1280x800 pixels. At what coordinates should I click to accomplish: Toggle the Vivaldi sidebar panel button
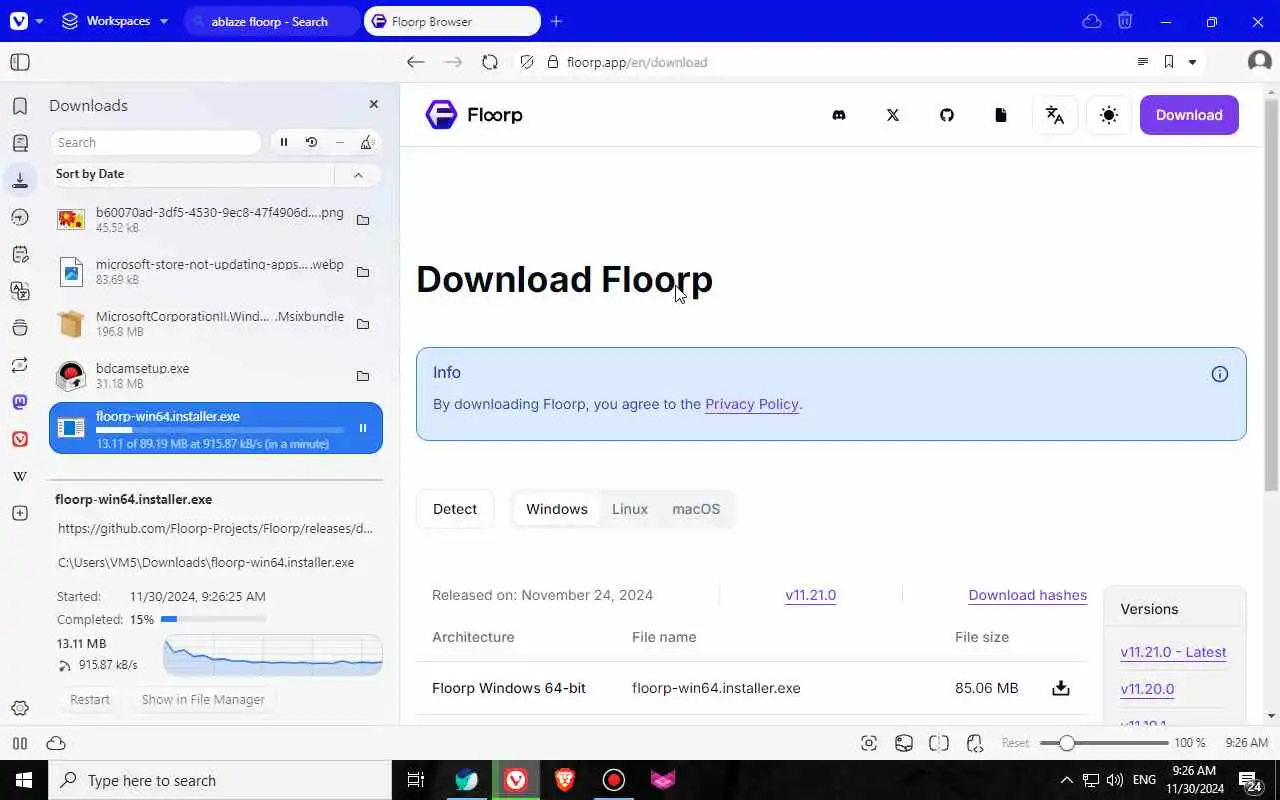(x=20, y=62)
